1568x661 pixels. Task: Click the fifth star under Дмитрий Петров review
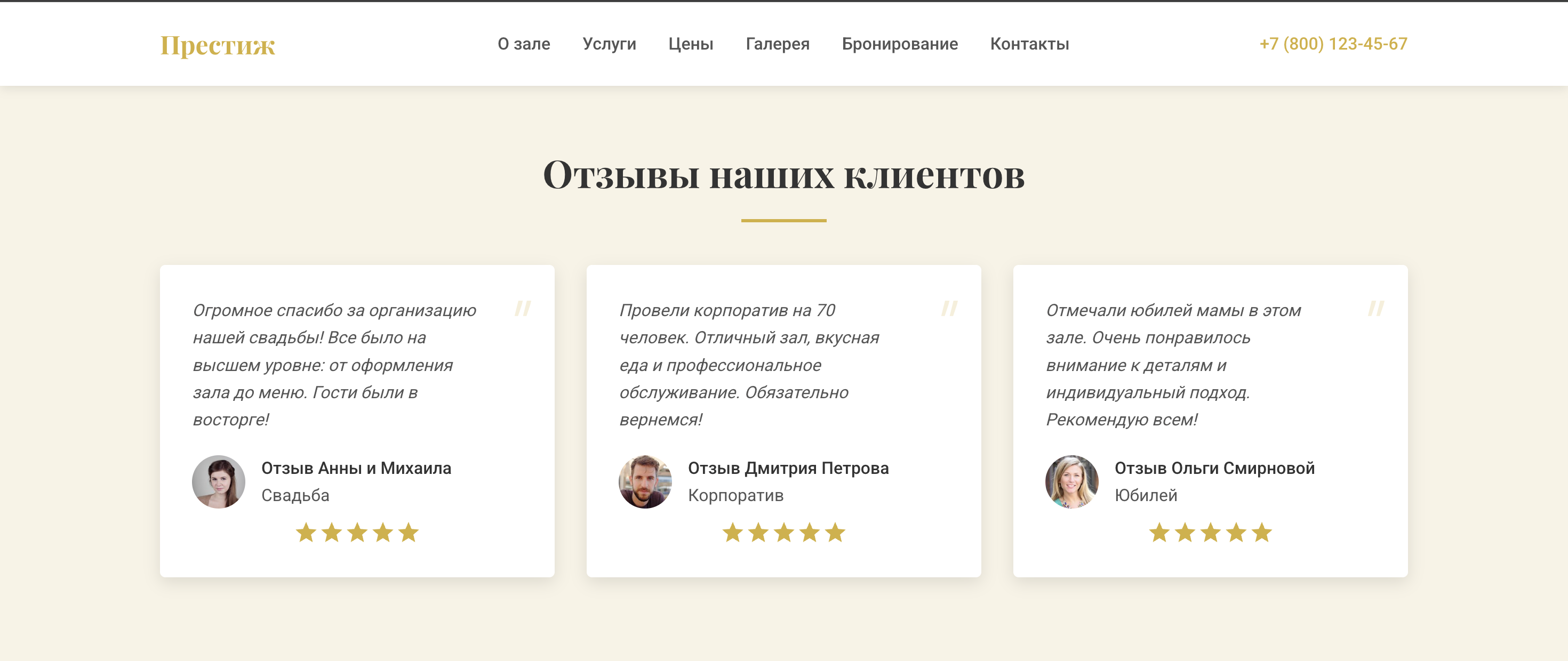point(835,533)
